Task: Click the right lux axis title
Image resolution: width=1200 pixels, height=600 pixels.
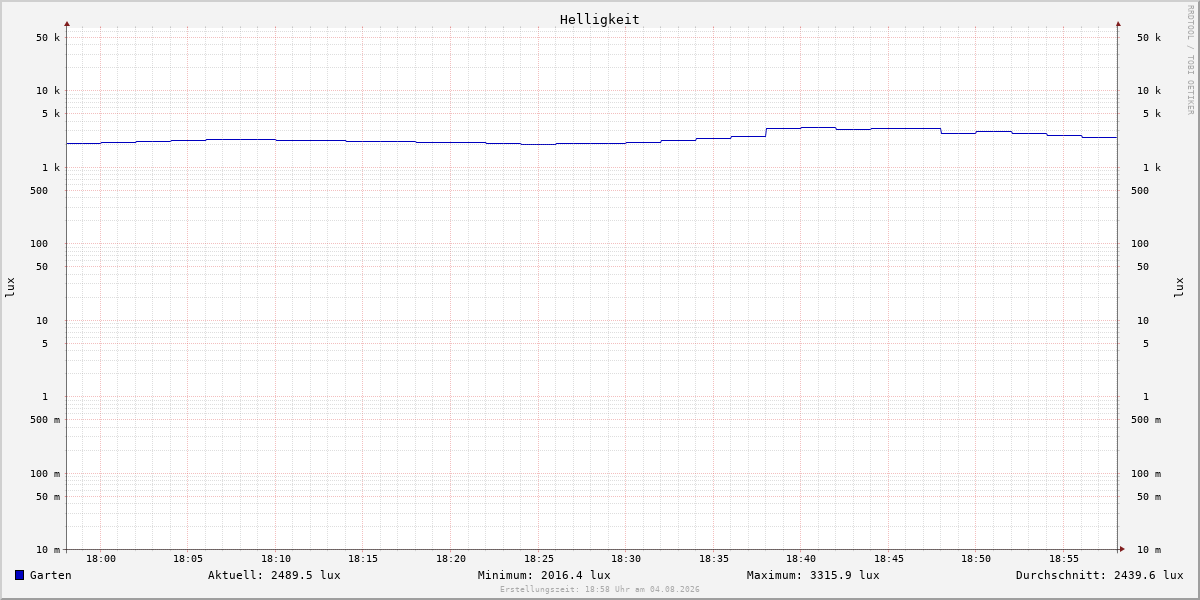Action: tap(1179, 287)
